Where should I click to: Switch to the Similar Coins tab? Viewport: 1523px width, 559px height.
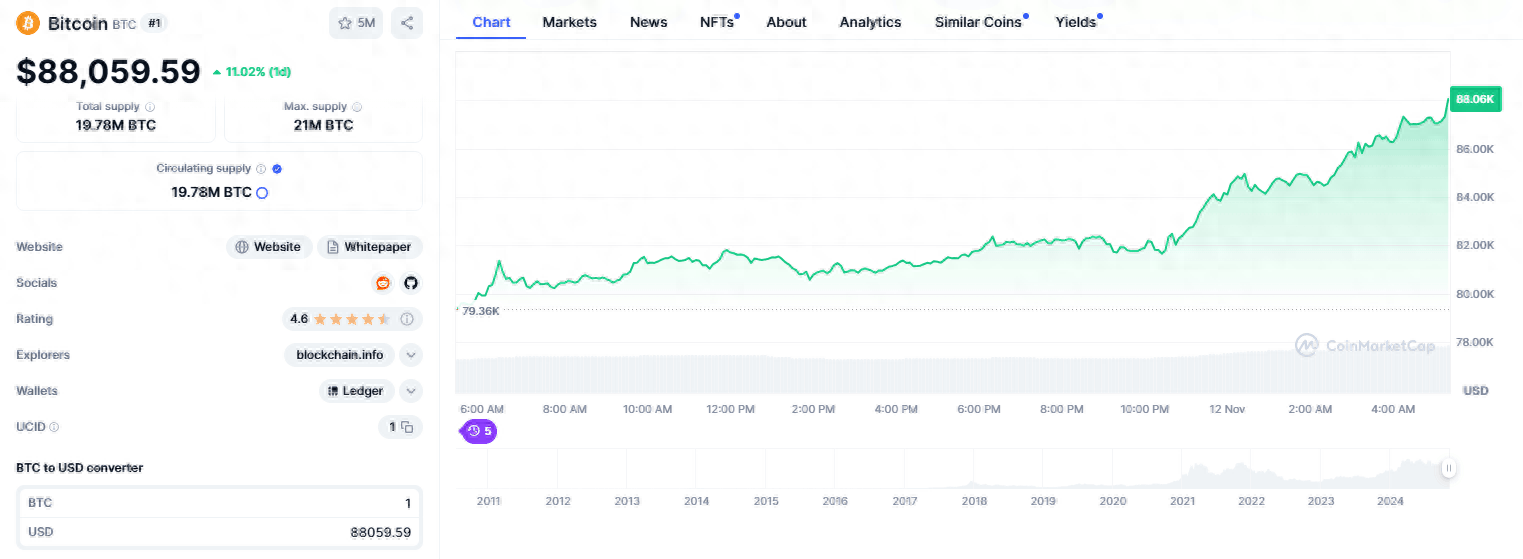980,22
